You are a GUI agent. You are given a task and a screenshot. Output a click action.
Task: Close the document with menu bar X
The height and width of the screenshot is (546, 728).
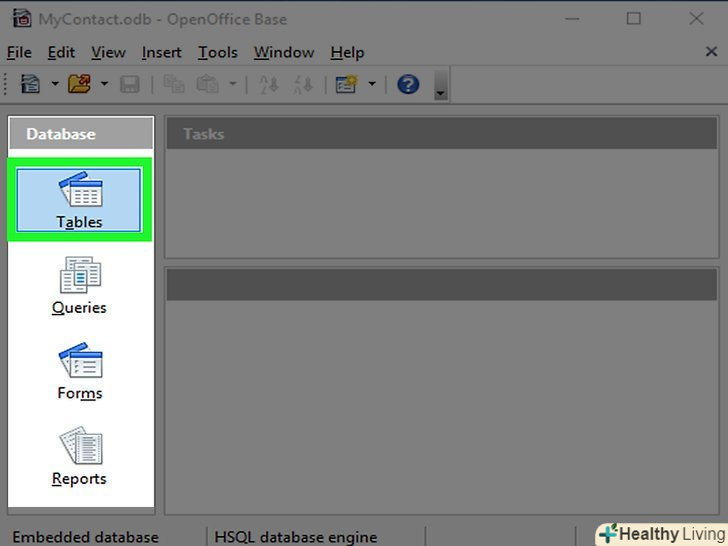(x=711, y=52)
